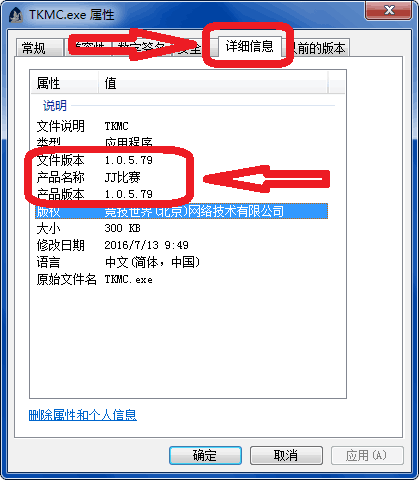Select the 语言 row
This screenshot has width=419, height=480.
[182, 262]
